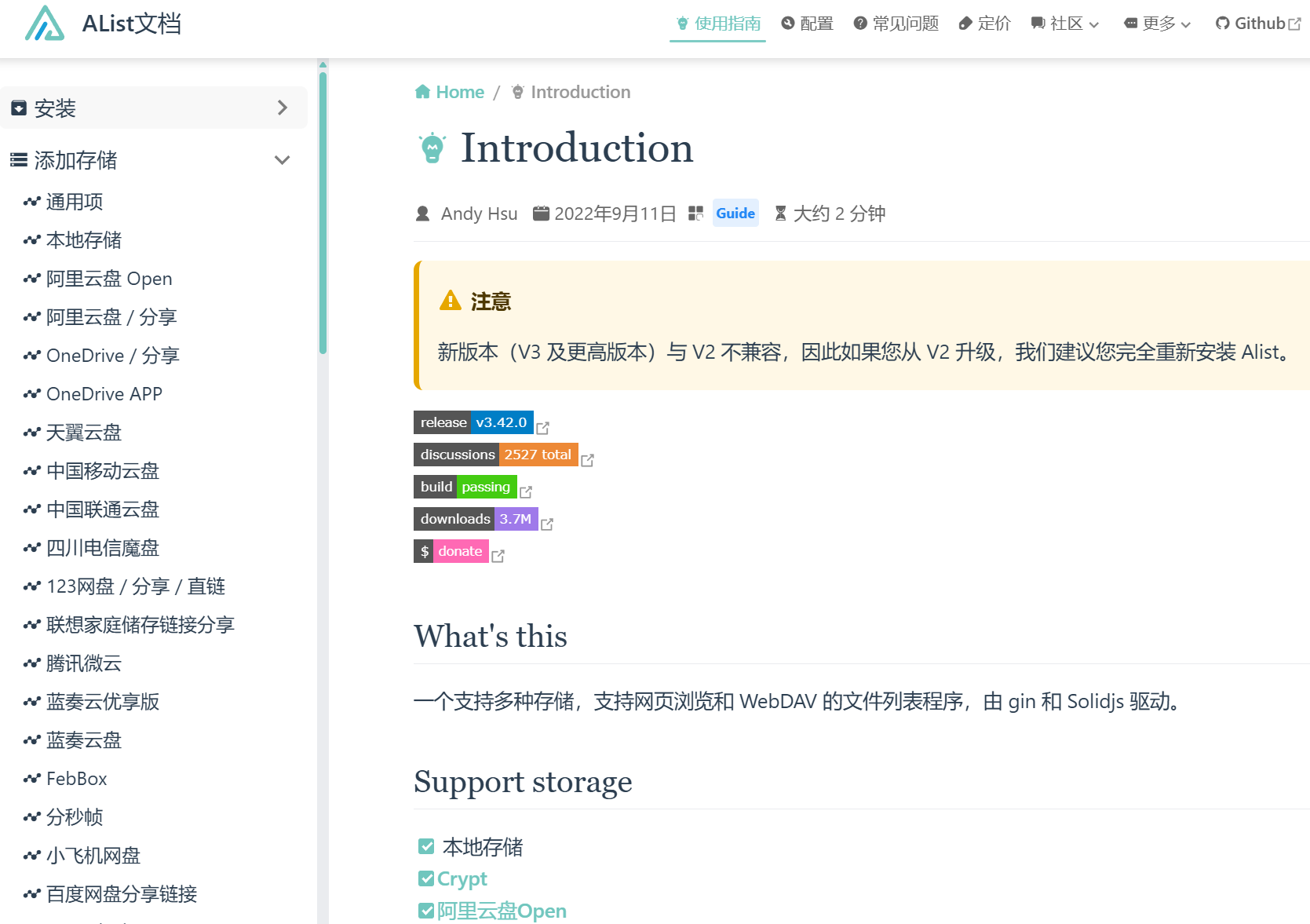
Task: Click the 安装 box icon in sidebar
Action: [19, 108]
